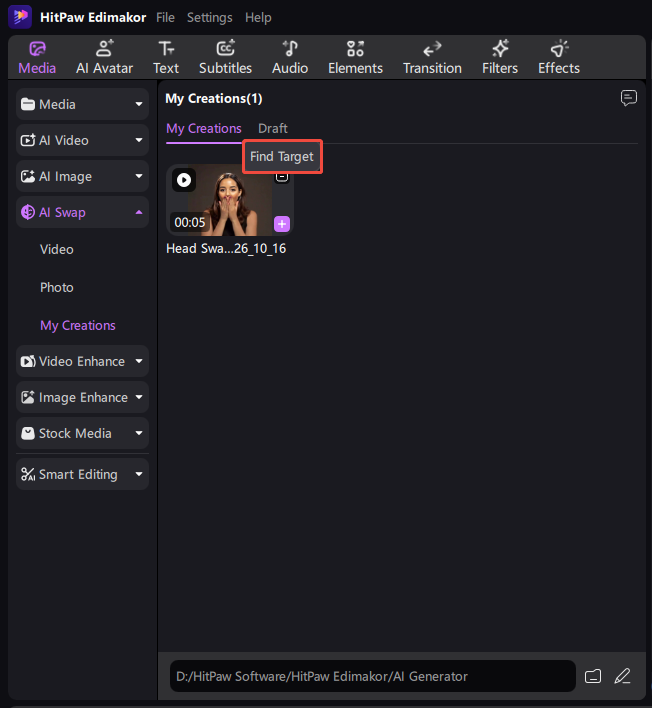Viewport: 652px width, 708px height.
Task: Switch to the My Creations tab
Action: (x=204, y=129)
